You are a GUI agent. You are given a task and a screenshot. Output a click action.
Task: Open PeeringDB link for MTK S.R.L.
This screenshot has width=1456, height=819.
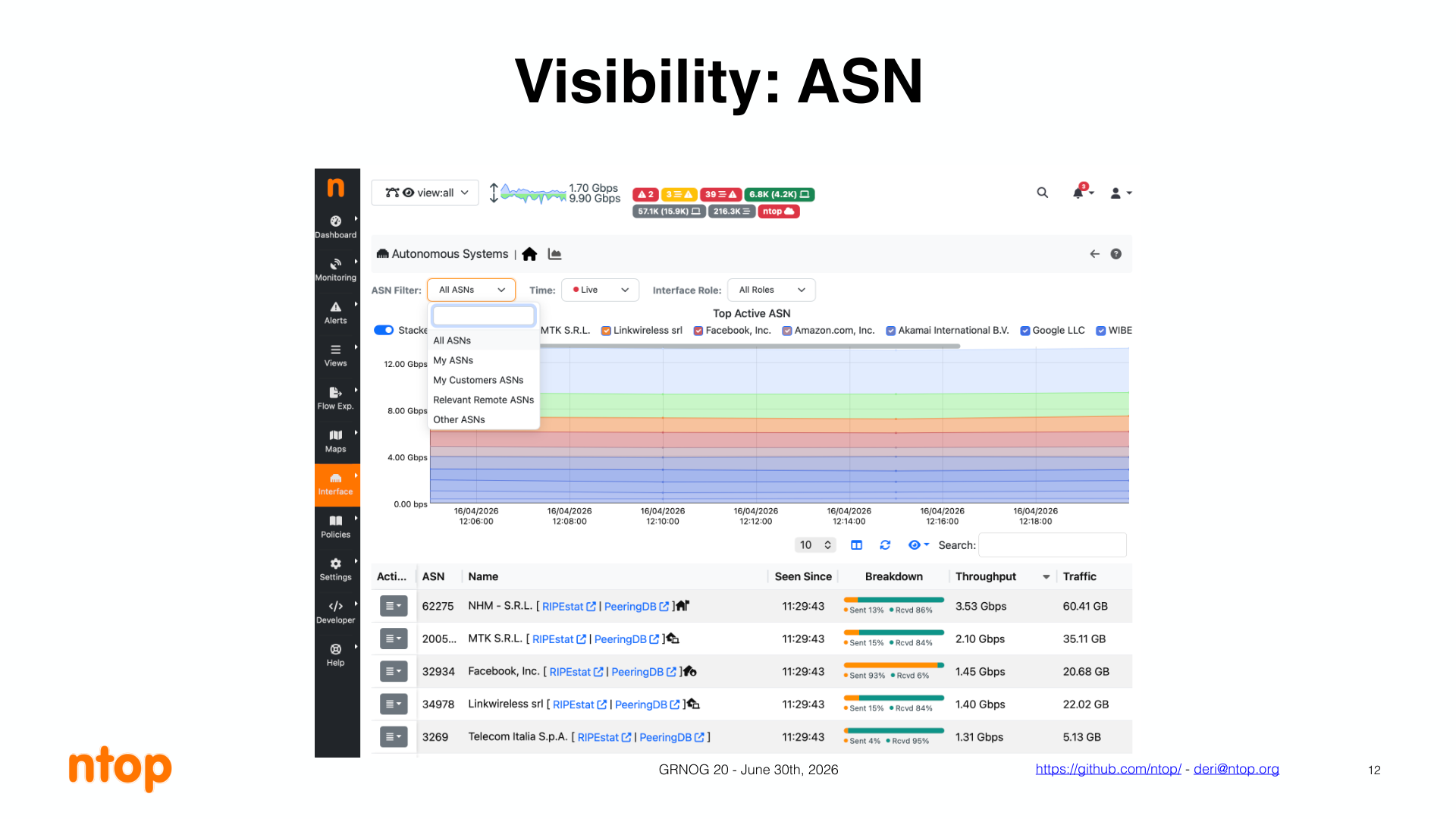point(626,639)
